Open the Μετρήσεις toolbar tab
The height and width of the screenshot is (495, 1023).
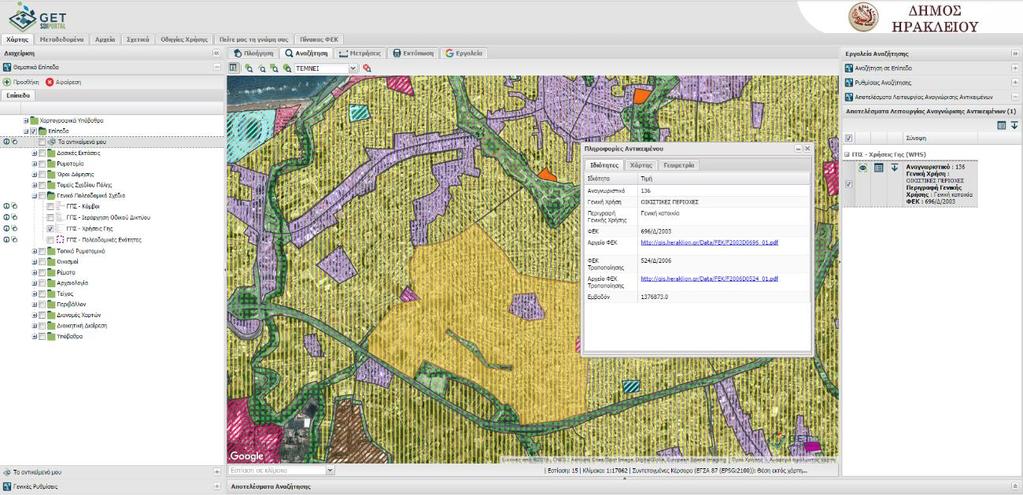click(360, 53)
